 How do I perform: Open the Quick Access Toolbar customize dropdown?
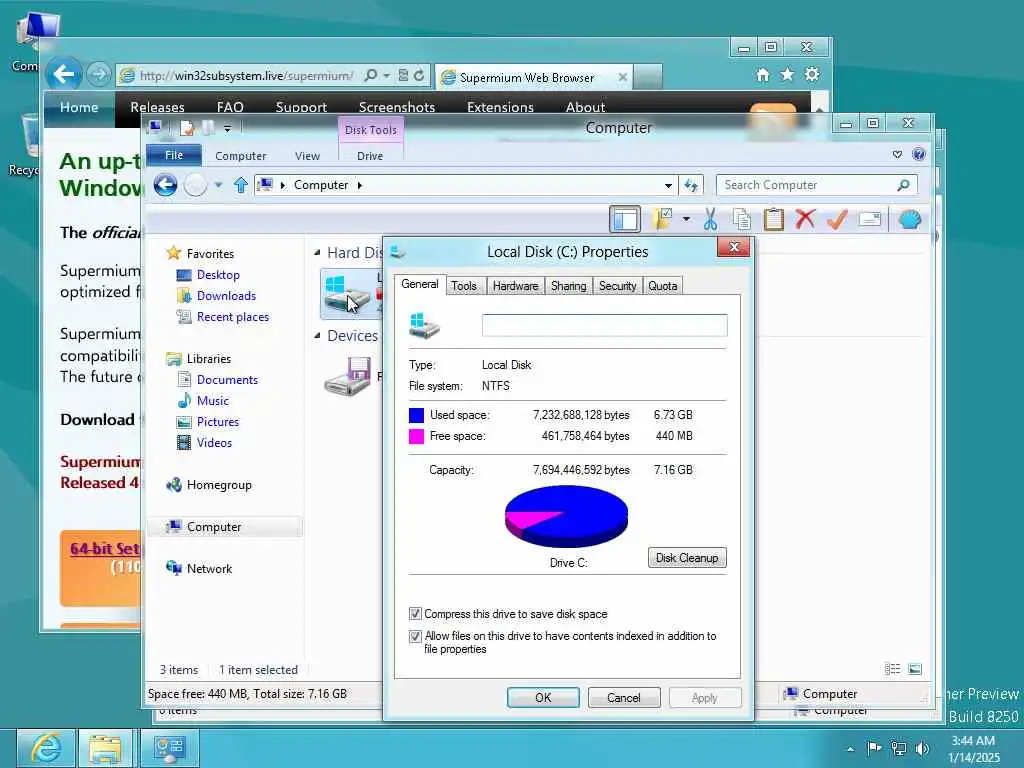(x=227, y=129)
